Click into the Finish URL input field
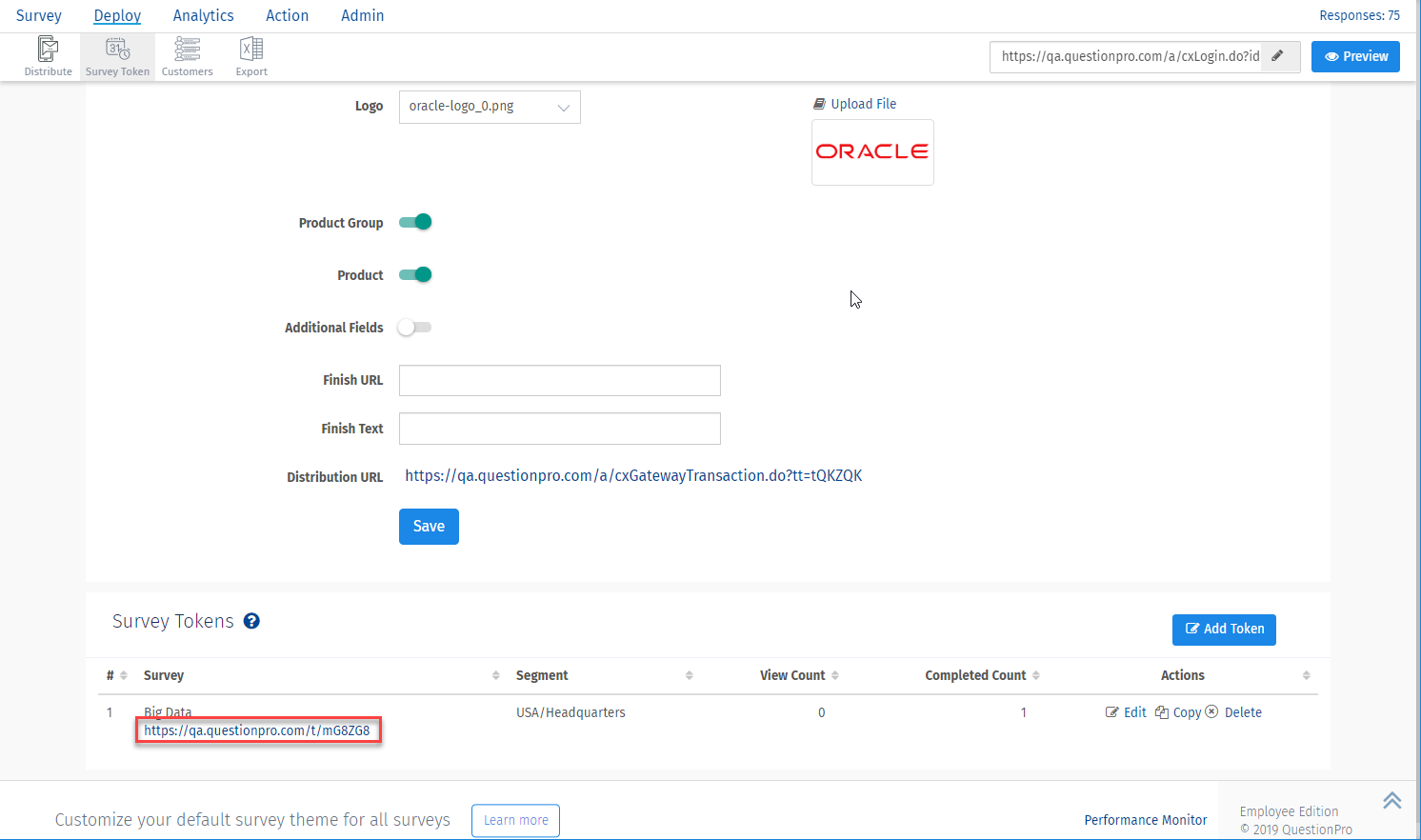 click(x=560, y=380)
